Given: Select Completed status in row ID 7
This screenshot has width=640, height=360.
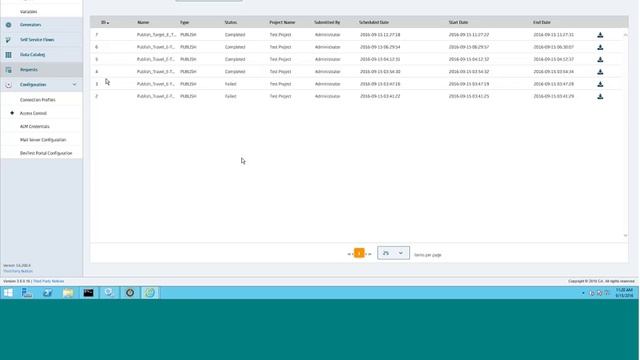Looking at the screenshot, I should tap(235, 35).
